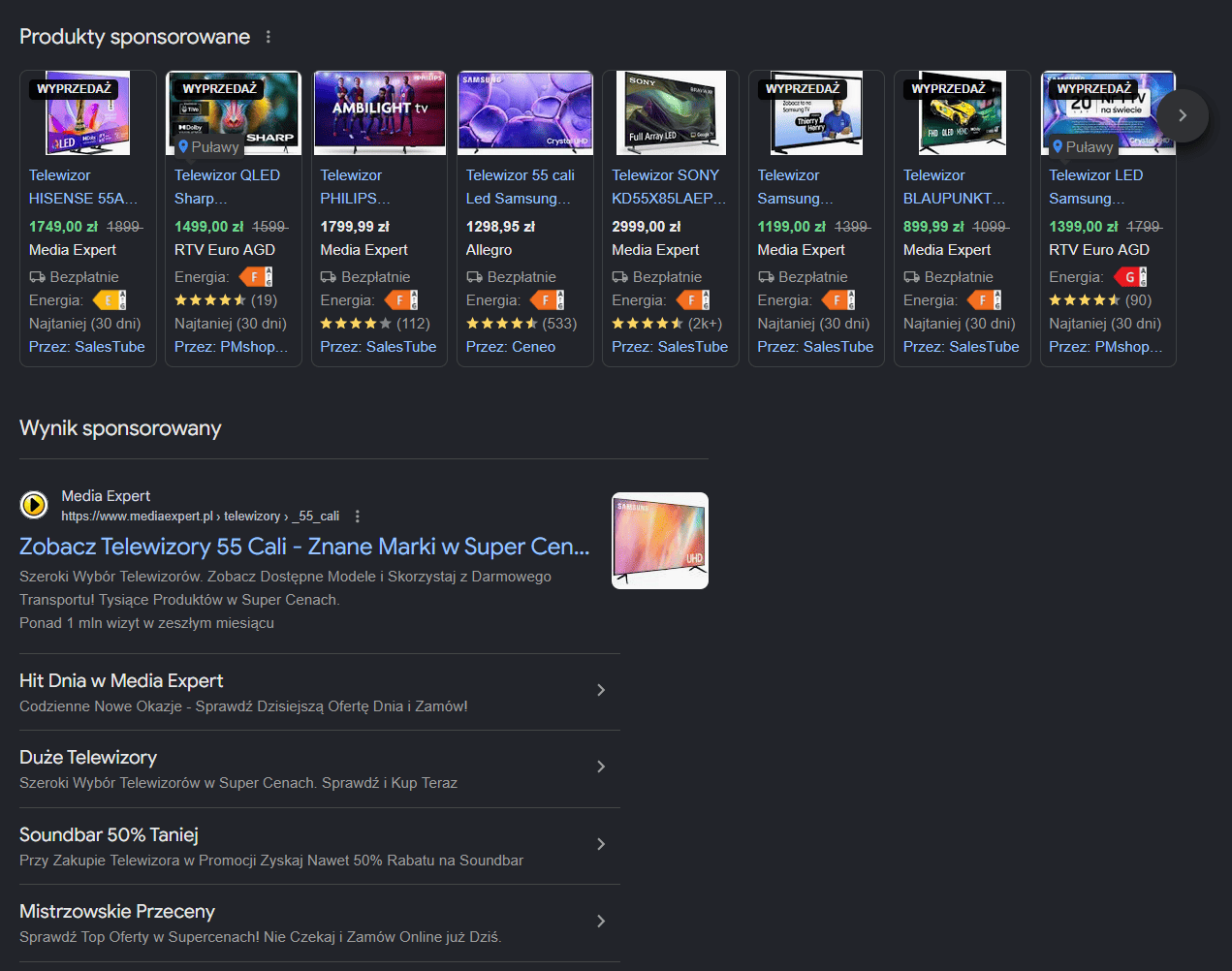Click price '1749,00 zł' on Hisense card
Screen dimensions: 1232x971
(63, 227)
